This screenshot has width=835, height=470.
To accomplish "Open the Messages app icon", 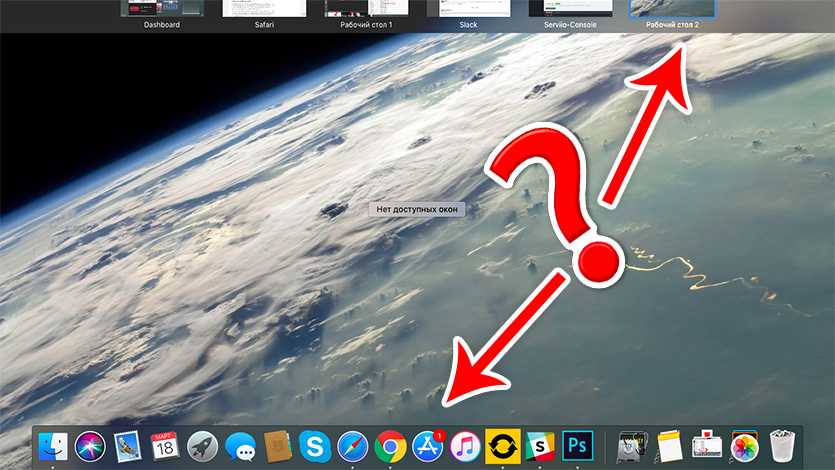I will [x=239, y=446].
